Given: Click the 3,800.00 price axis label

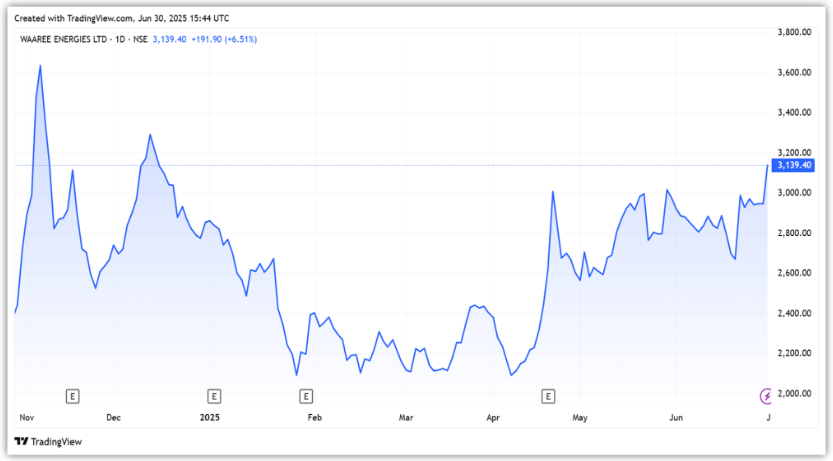Looking at the screenshot, I should 793,32.
